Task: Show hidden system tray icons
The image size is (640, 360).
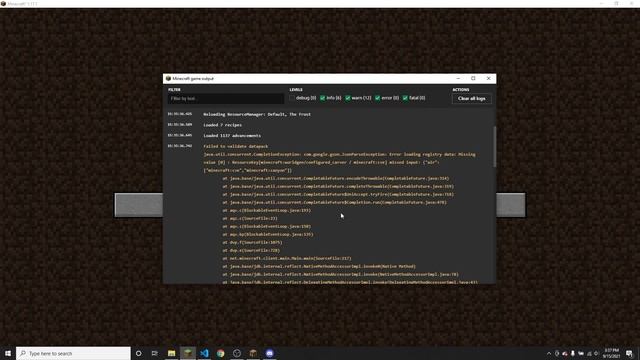Action: coord(549,353)
